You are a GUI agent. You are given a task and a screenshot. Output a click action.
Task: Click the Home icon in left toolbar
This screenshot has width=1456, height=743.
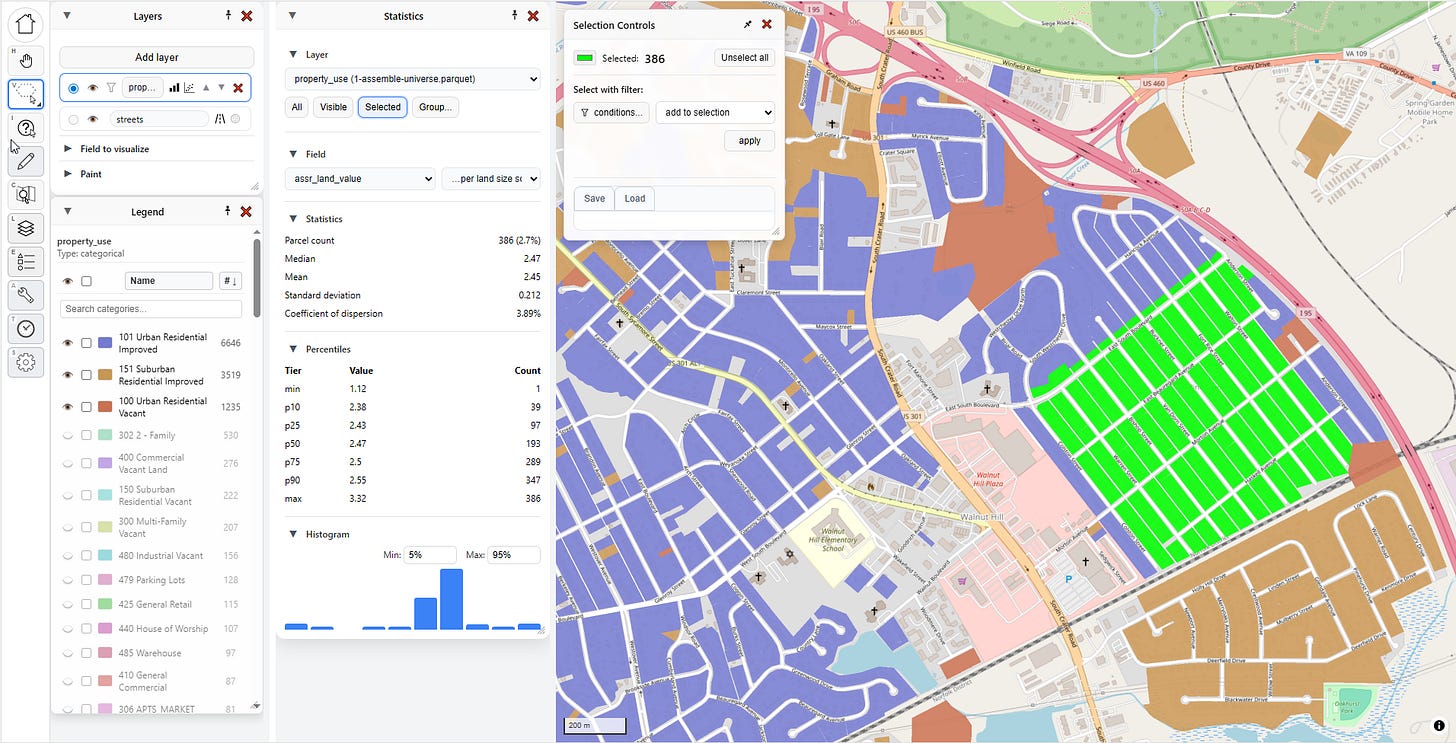tap(26, 22)
